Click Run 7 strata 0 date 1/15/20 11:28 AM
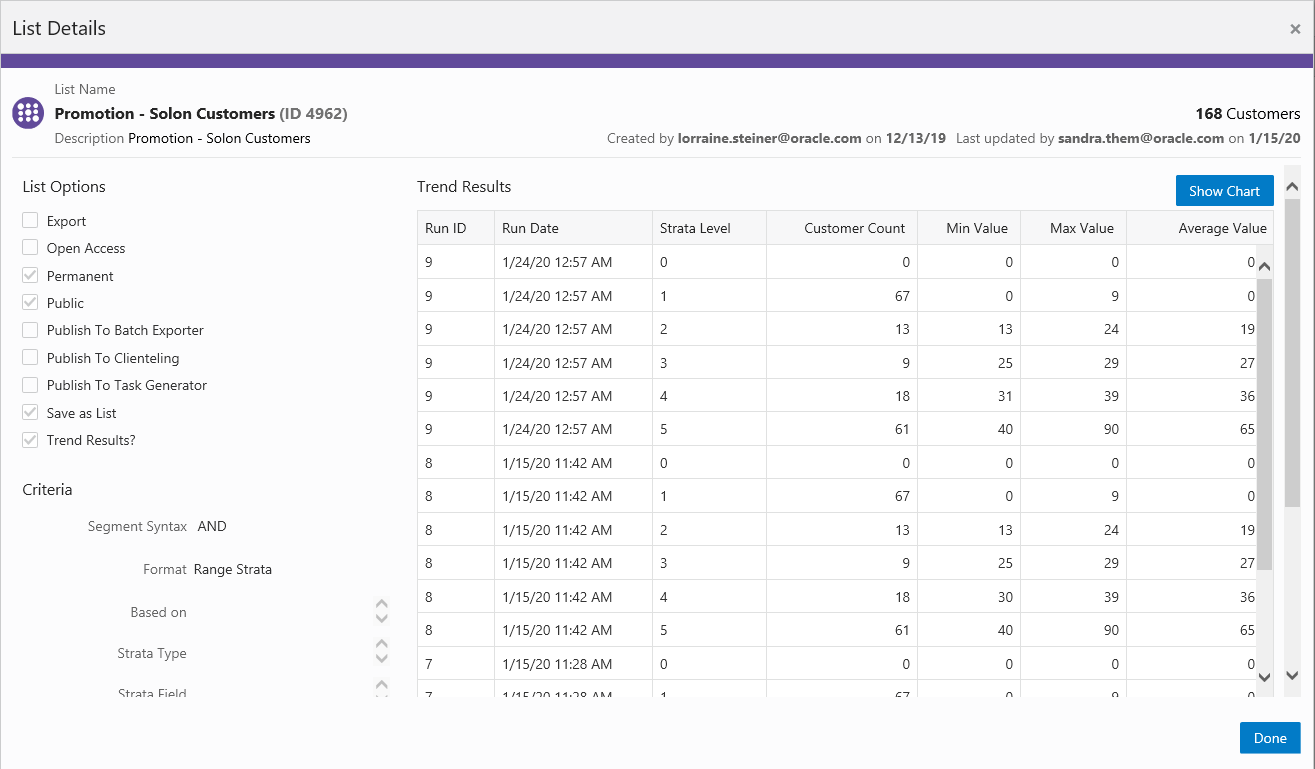Viewport: 1315px width, 769px height. (x=557, y=664)
